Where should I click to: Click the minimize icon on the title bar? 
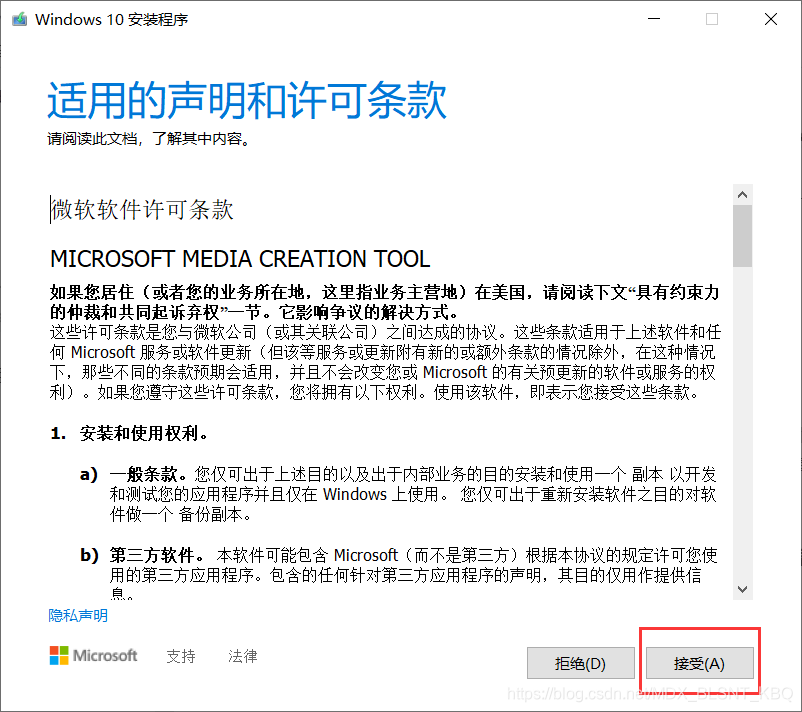point(652,18)
